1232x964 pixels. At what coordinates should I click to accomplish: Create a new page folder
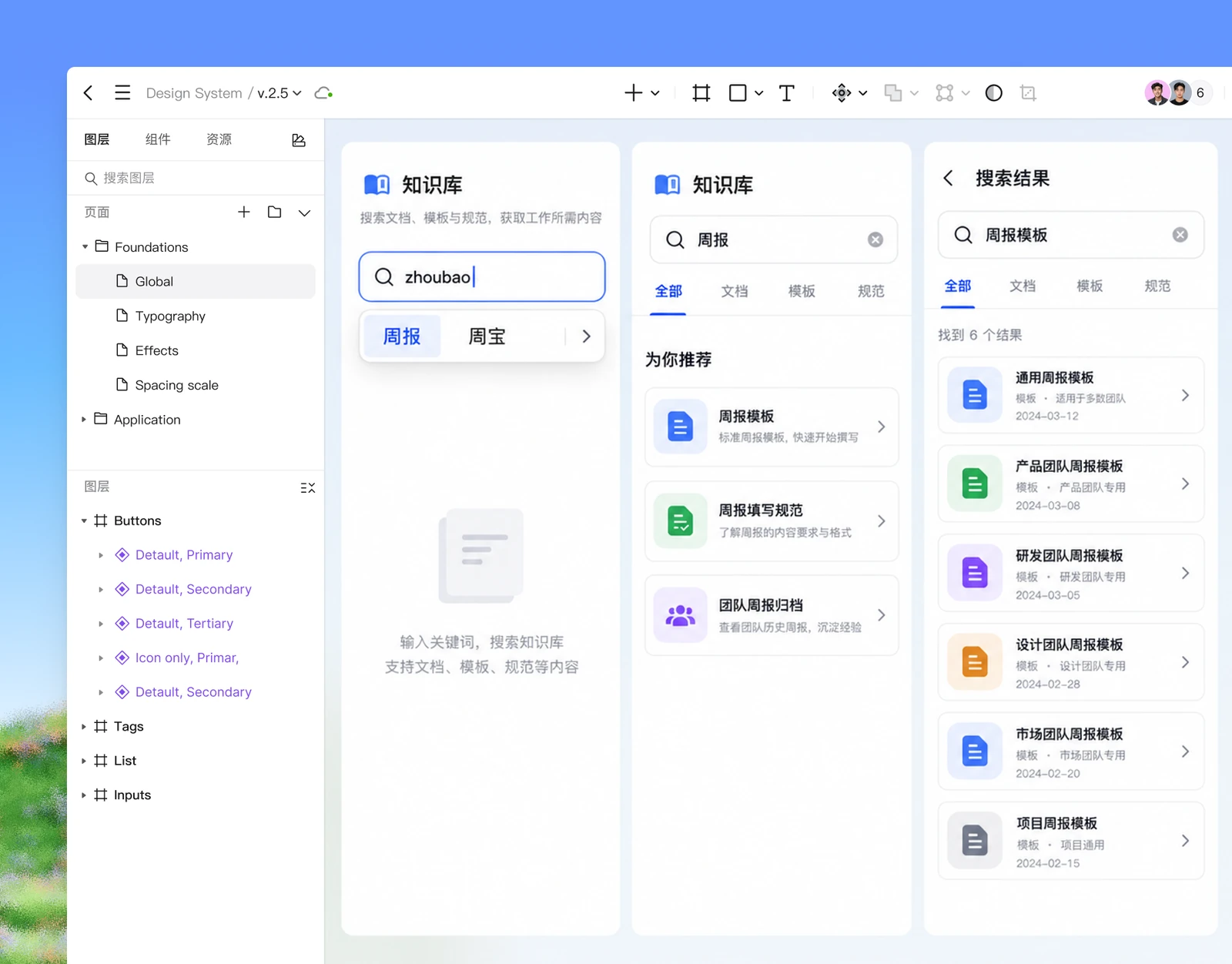click(x=274, y=212)
